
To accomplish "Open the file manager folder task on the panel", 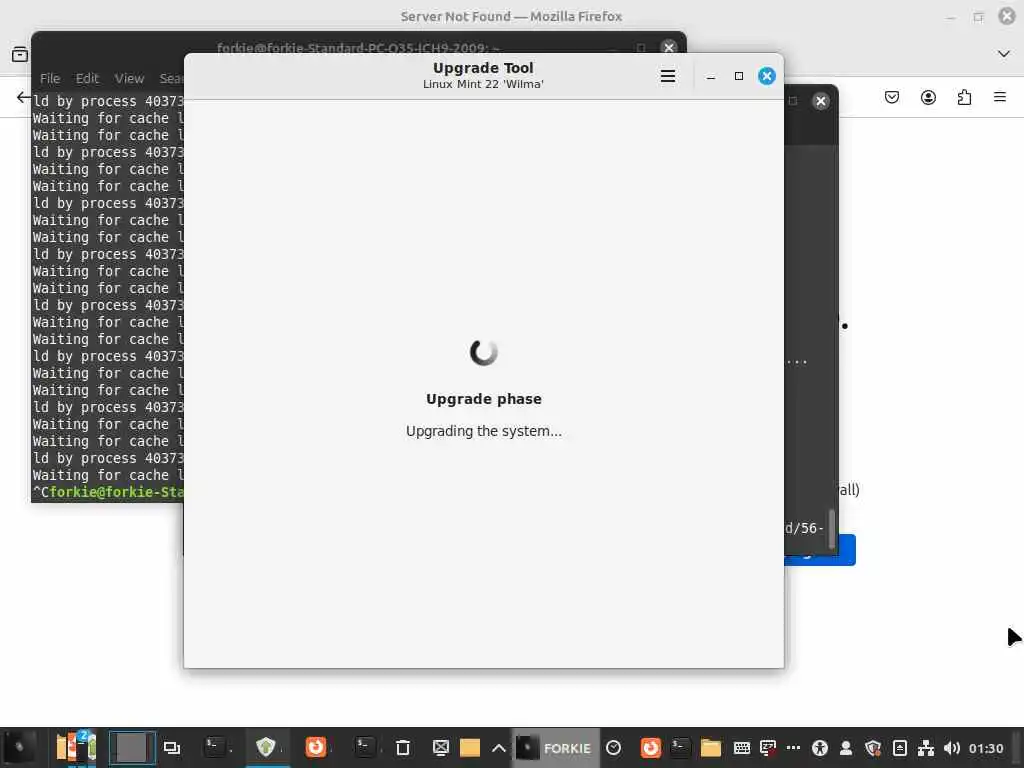I will (x=711, y=748).
